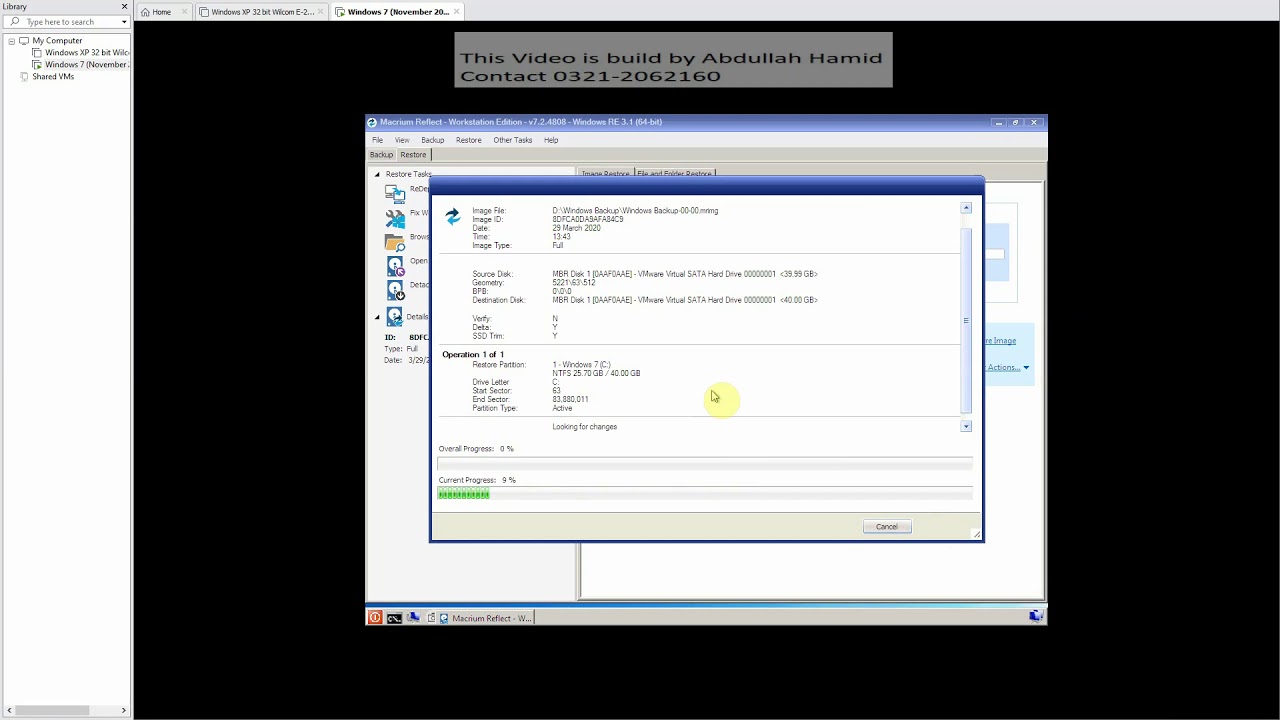The width and height of the screenshot is (1280, 720).
Task: Close the Home tab in VMware
Action: (x=185, y=12)
